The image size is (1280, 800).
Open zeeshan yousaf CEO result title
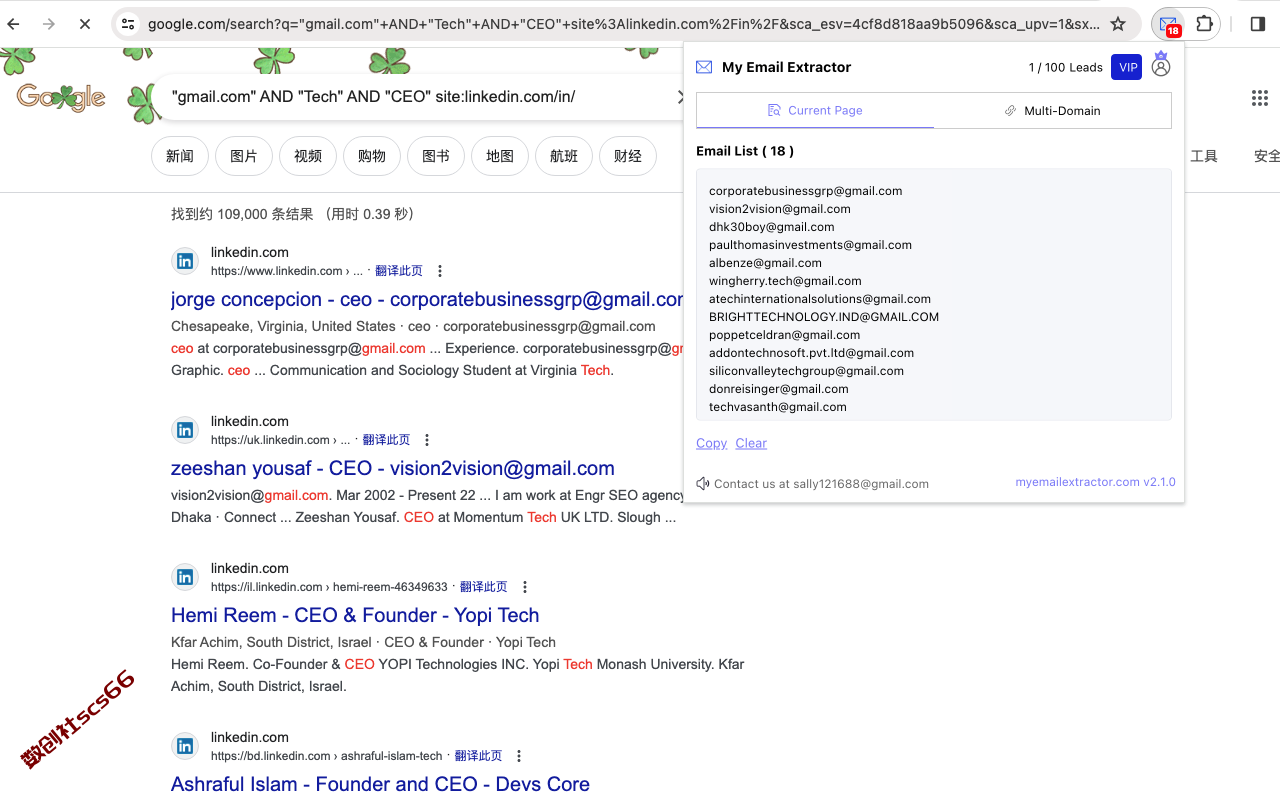pyautogui.click(x=393, y=468)
